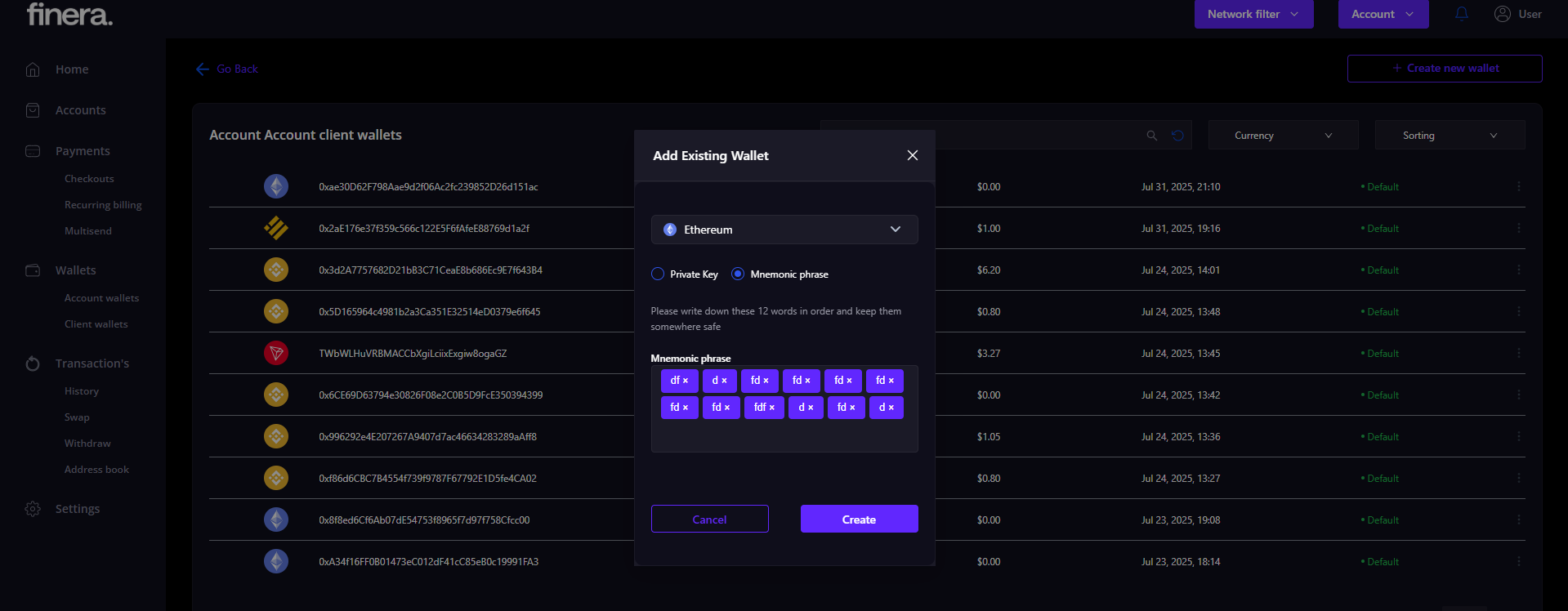Close the Add Existing Wallet dialog

click(x=912, y=155)
